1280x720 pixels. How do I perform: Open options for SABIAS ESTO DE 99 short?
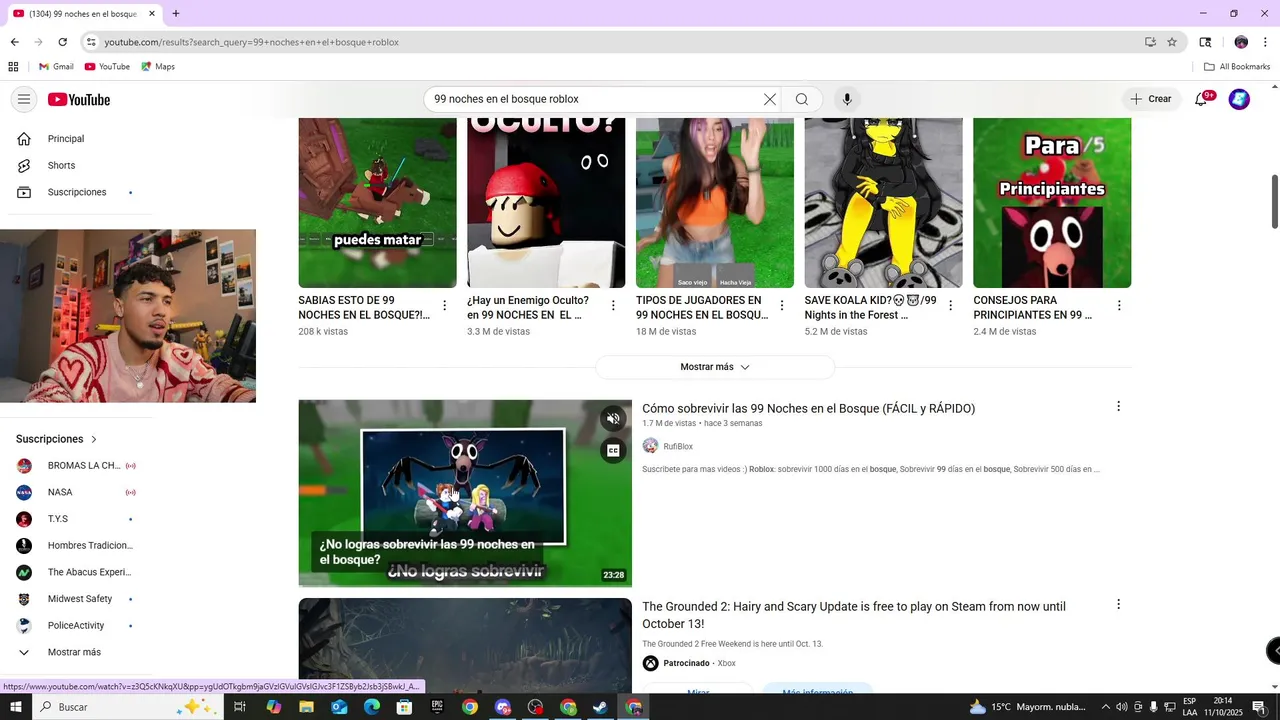coord(445,305)
